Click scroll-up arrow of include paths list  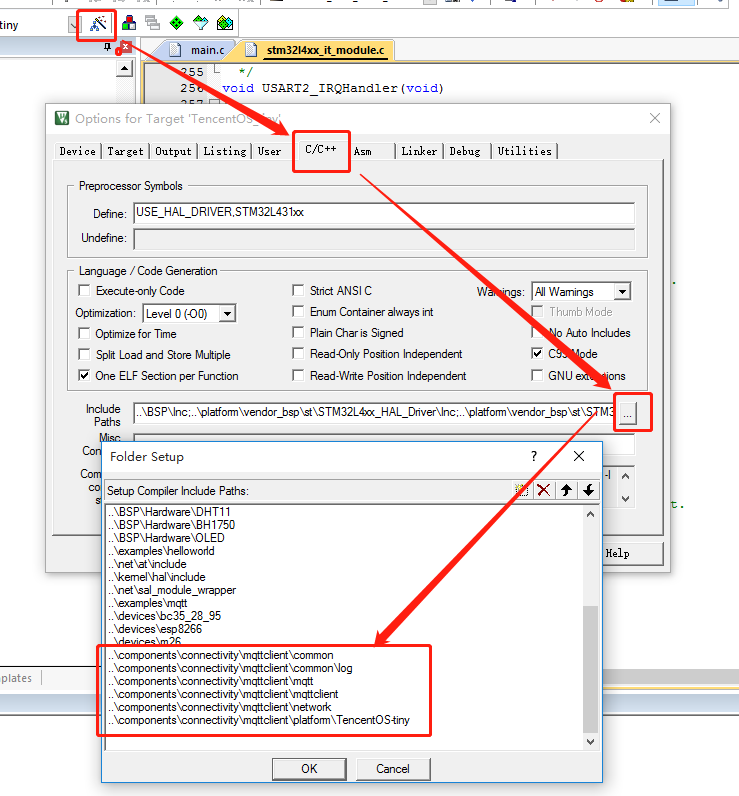(x=590, y=514)
